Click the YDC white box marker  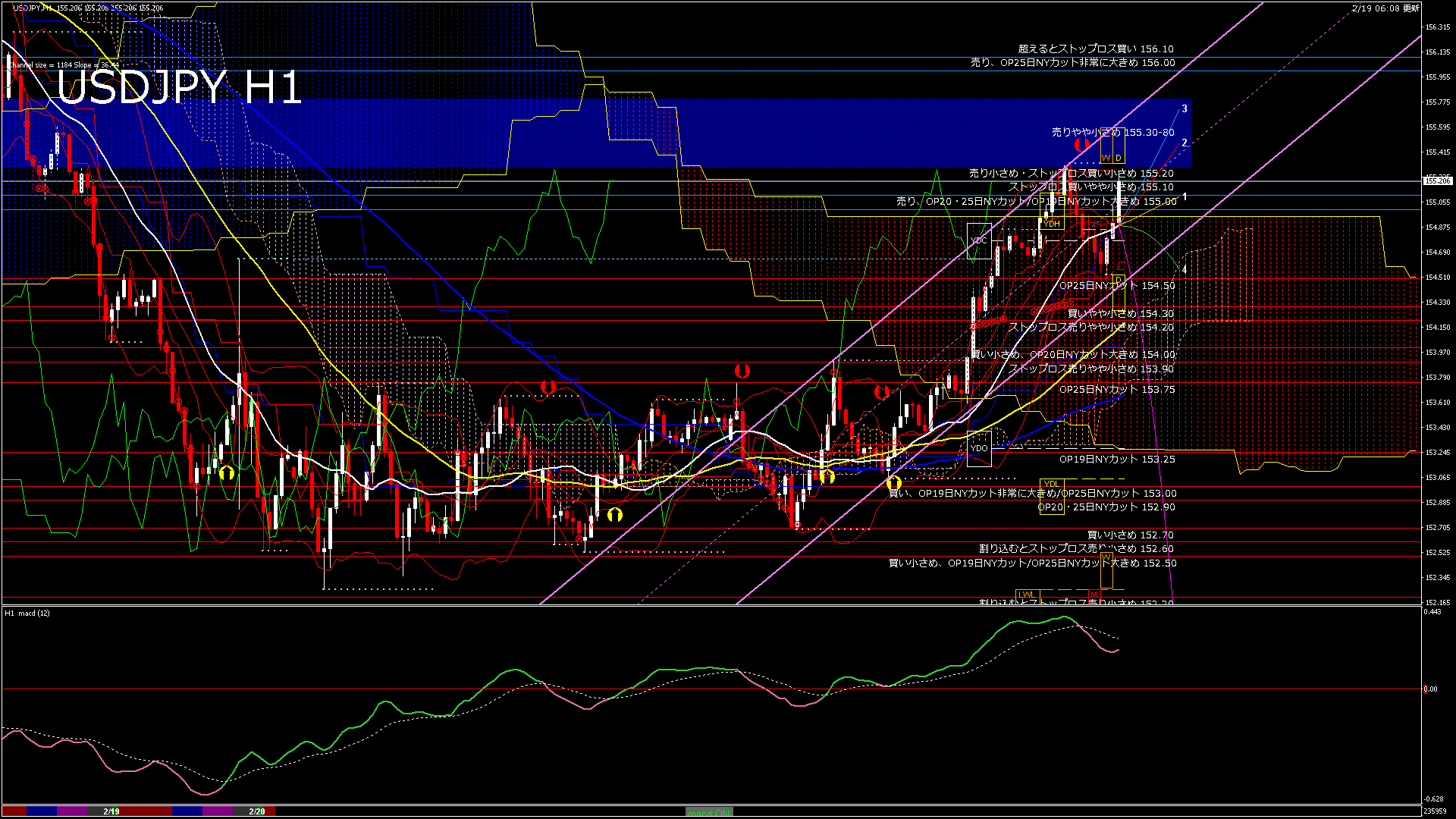[978, 240]
